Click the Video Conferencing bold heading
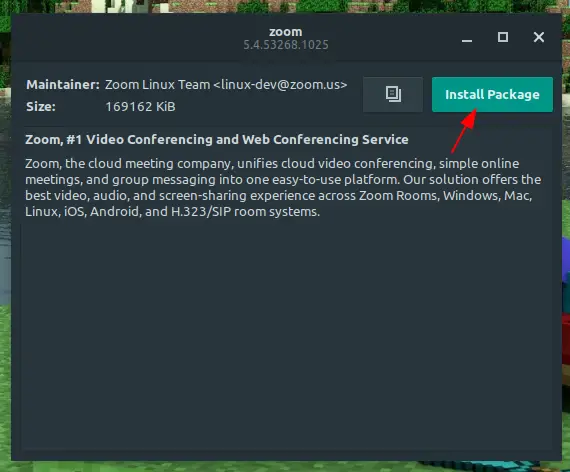Screen dimensions: 570x472 (x=217, y=140)
